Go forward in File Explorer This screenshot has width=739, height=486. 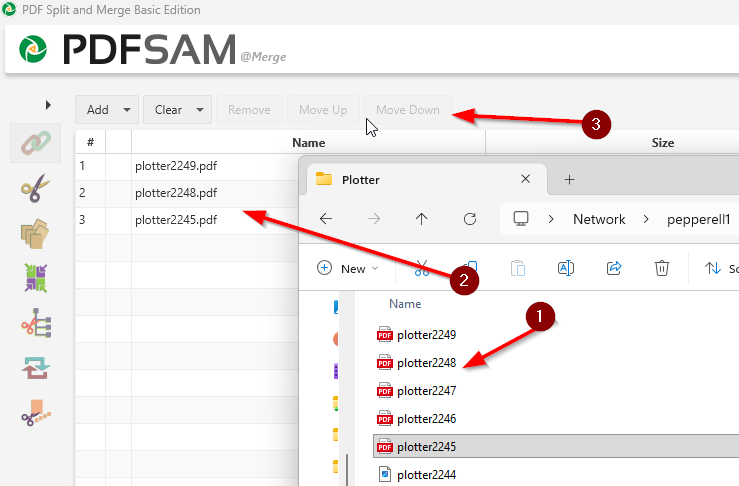click(374, 219)
